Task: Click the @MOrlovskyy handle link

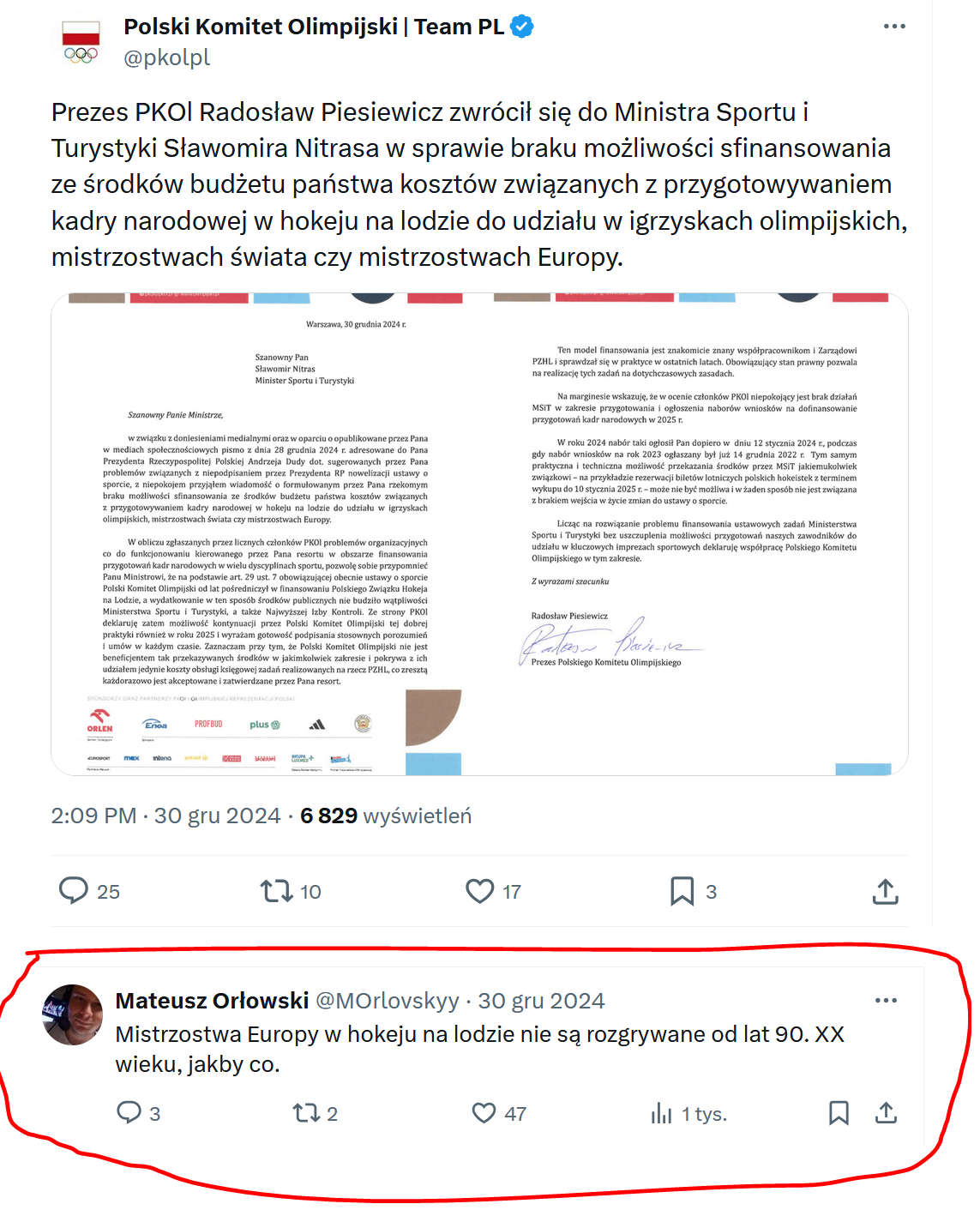Action: pyautogui.click(x=388, y=1001)
